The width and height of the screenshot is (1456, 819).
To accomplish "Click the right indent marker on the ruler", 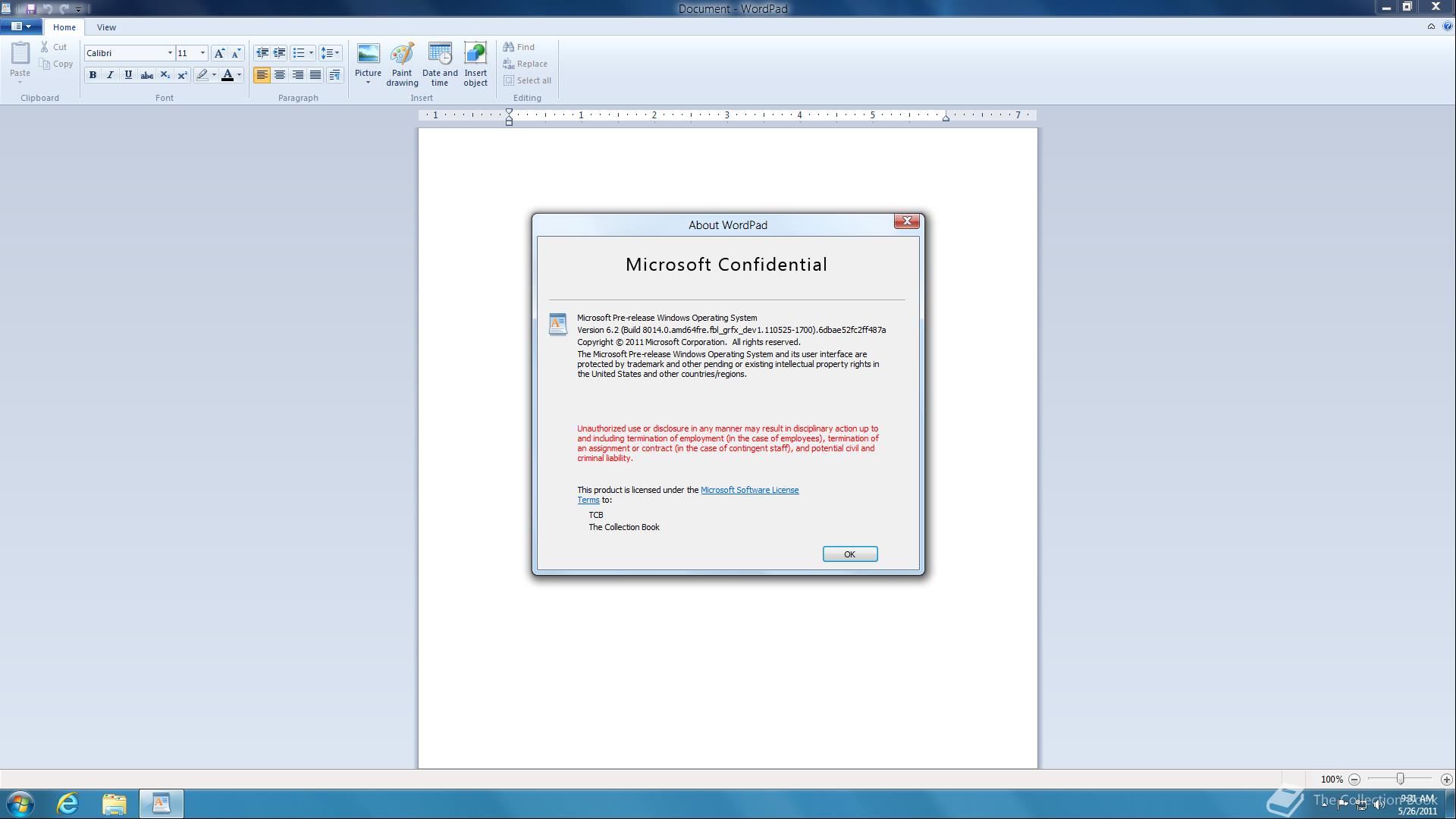I will pyautogui.click(x=946, y=118).
